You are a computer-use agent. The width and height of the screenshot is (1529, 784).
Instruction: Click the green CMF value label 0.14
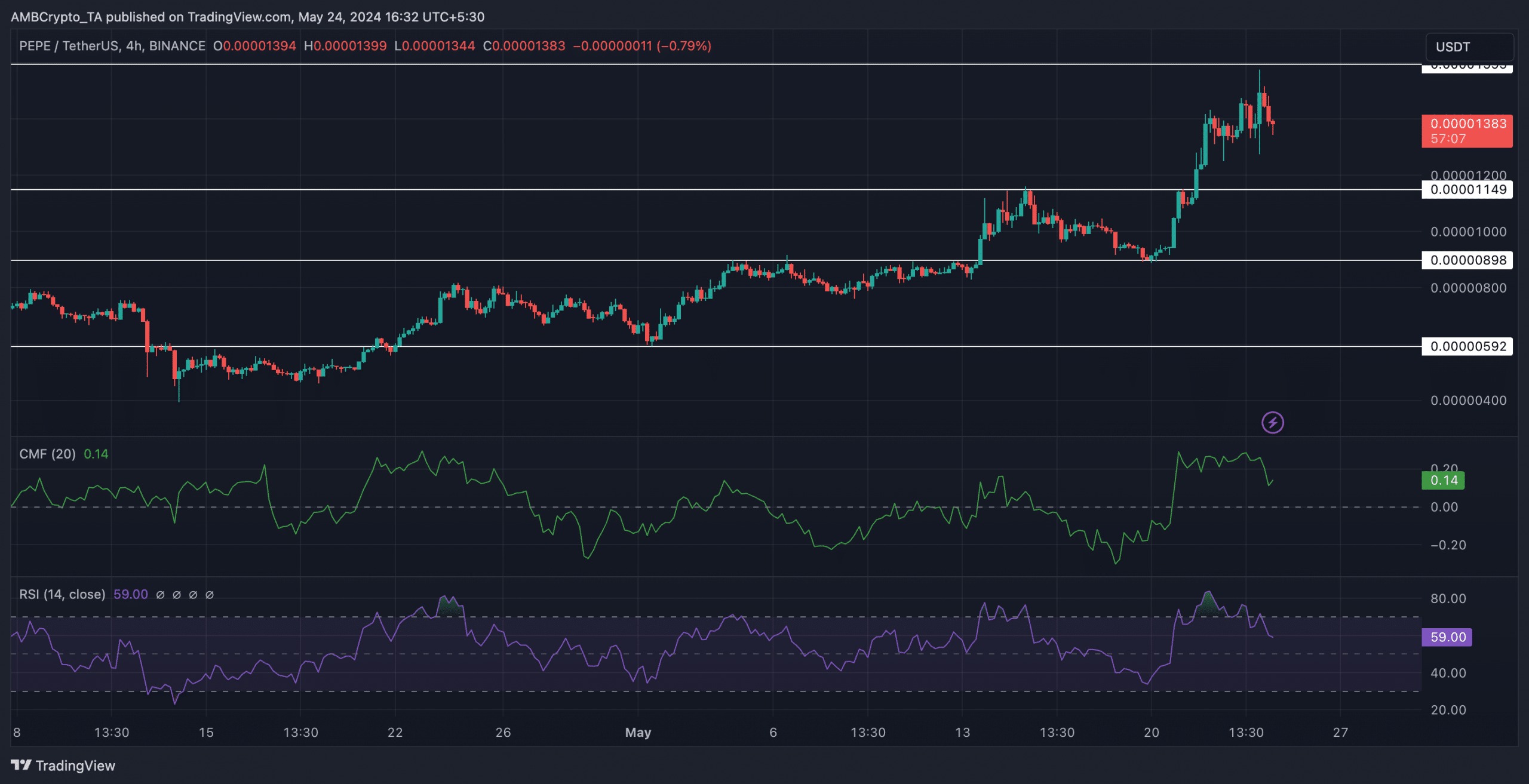[1443, 480]
